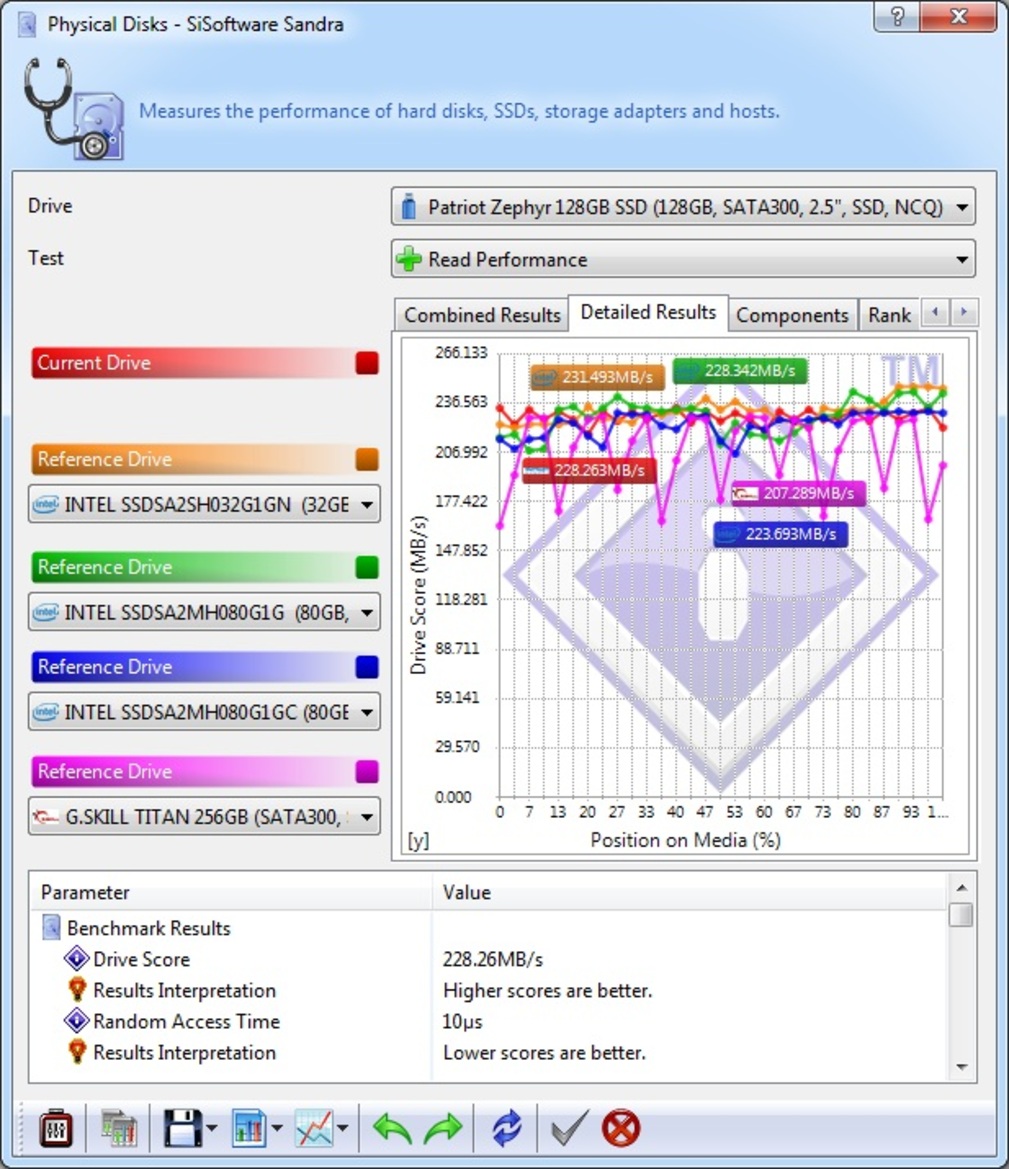Click the [y] axis toggle on the chart
The image size is (1009, 1169).
pos(418,841)
